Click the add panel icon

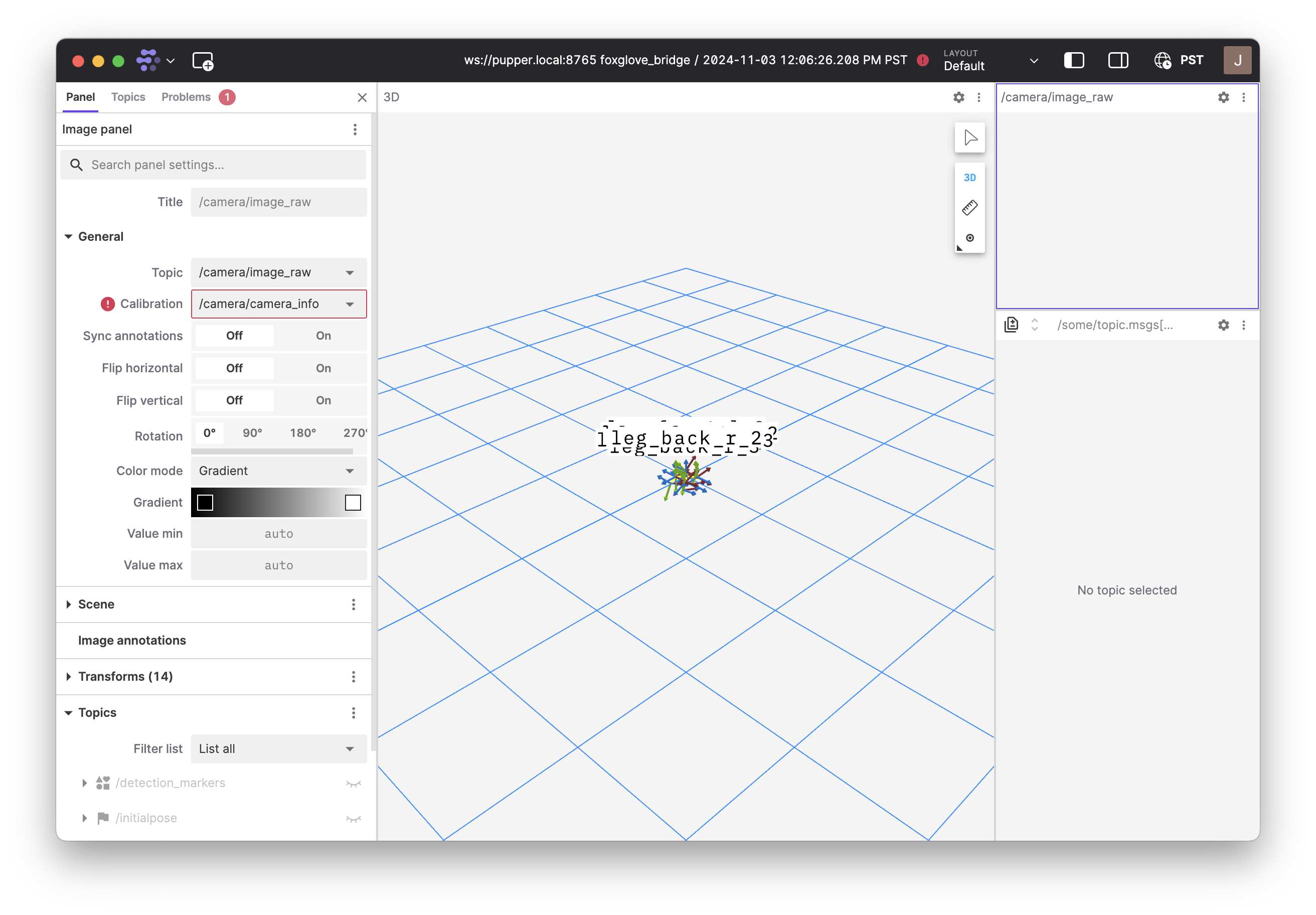tap(203, 61)
